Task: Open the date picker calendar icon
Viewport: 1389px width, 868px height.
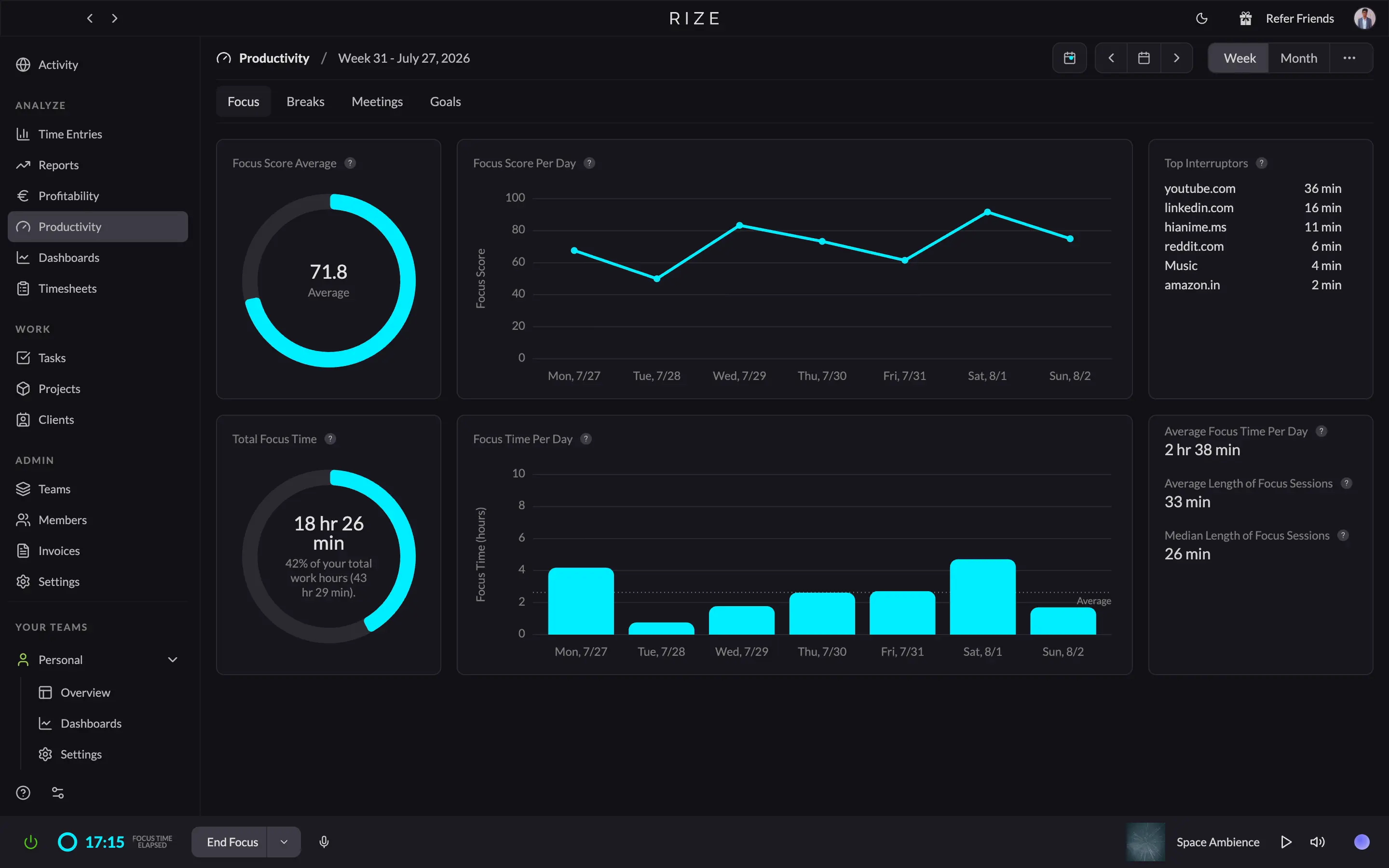Action: tap(1144, 58)
